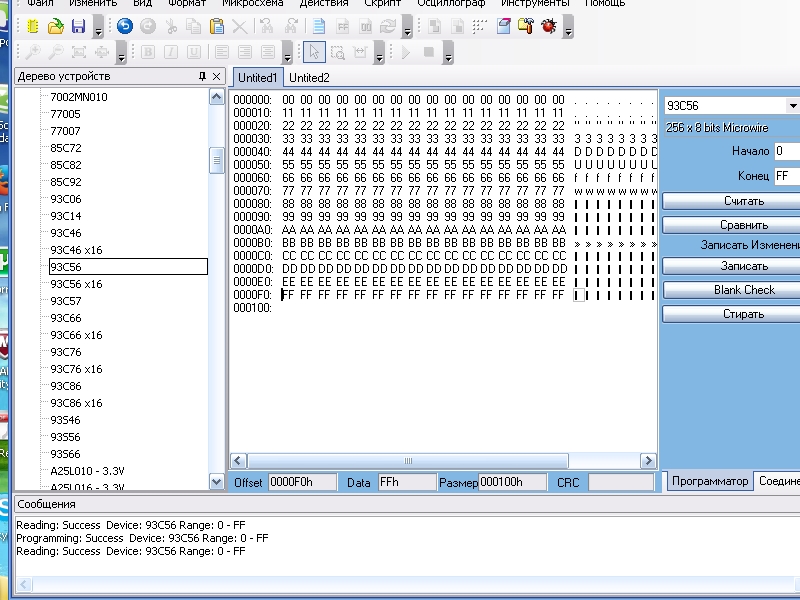Screen dimensions: 800x600
Task: Open the Программатор tab
Action: click(709, 482)
